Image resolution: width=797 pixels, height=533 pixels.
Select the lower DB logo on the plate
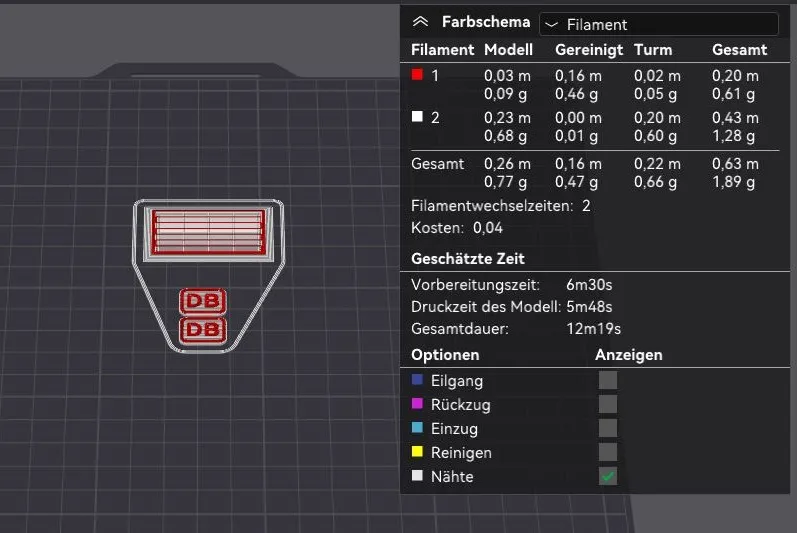click(203, 330)
